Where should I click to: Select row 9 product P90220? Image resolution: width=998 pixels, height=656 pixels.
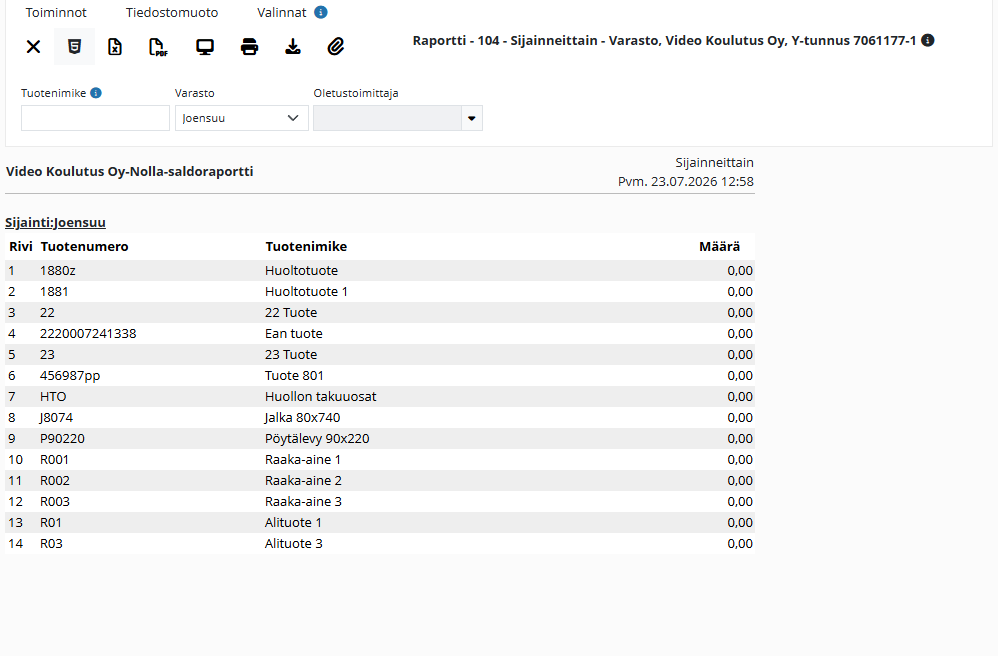[380, 438]
